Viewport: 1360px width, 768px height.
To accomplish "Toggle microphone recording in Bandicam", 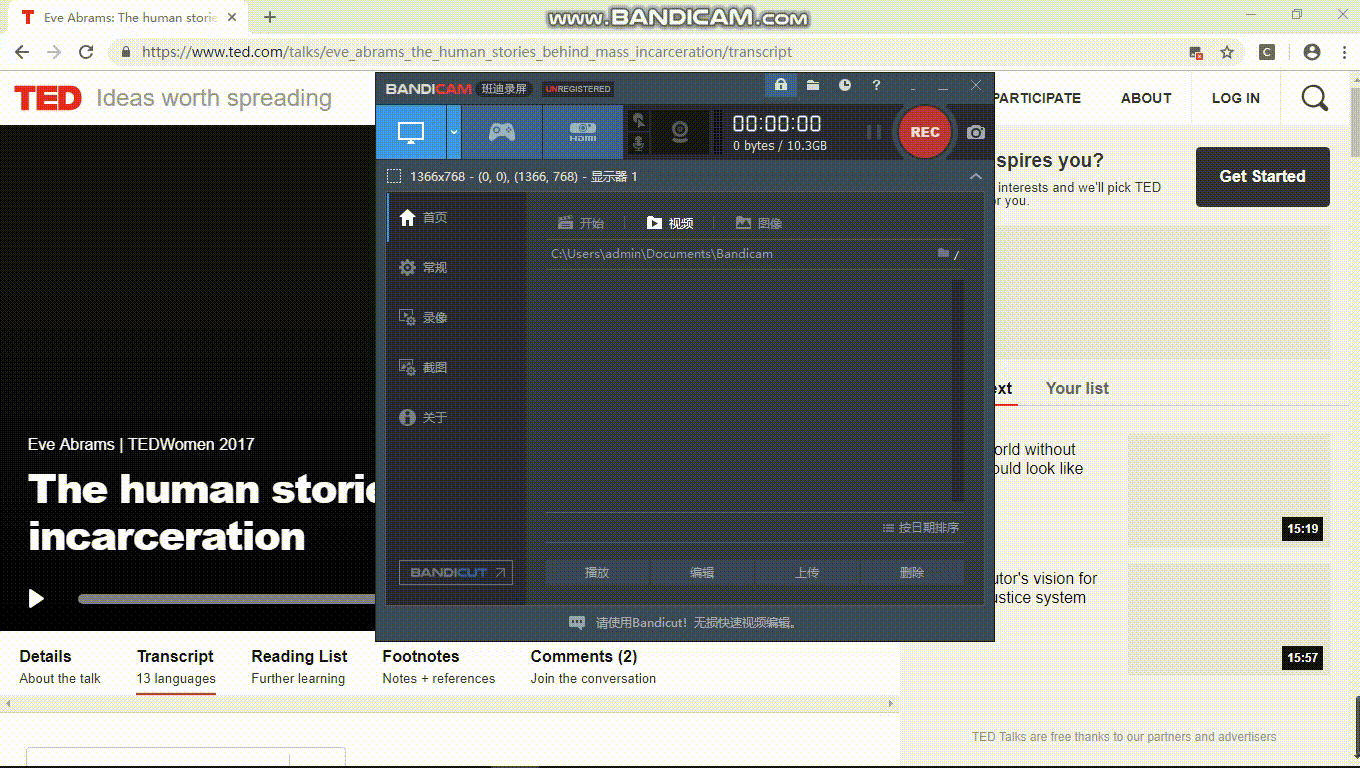I will coord(638,145).
